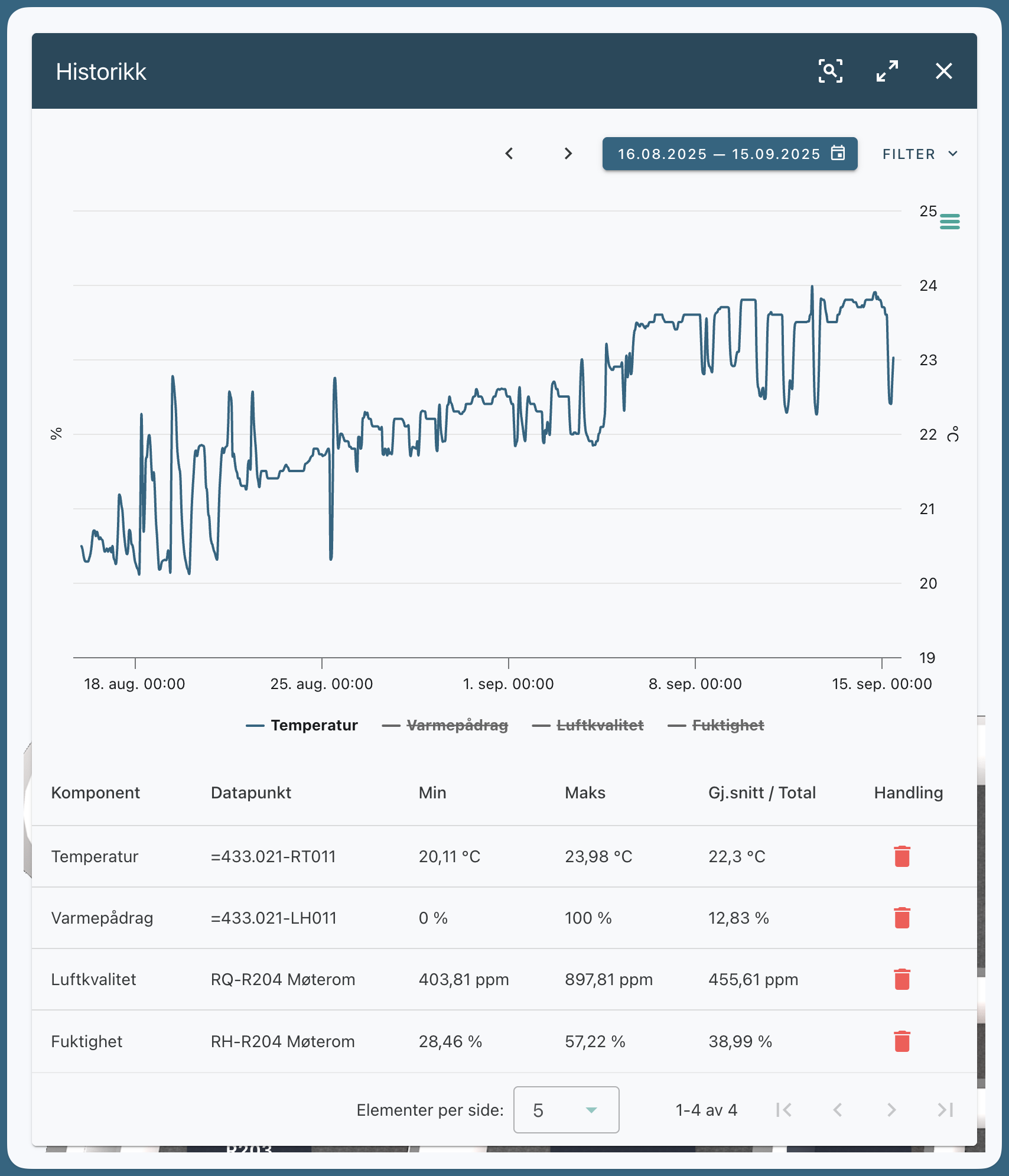Image resolution: width=1009 pixels, height=1176 pixels.
Task: Delete the Luftkvalitet row
Action: [901, 979]
